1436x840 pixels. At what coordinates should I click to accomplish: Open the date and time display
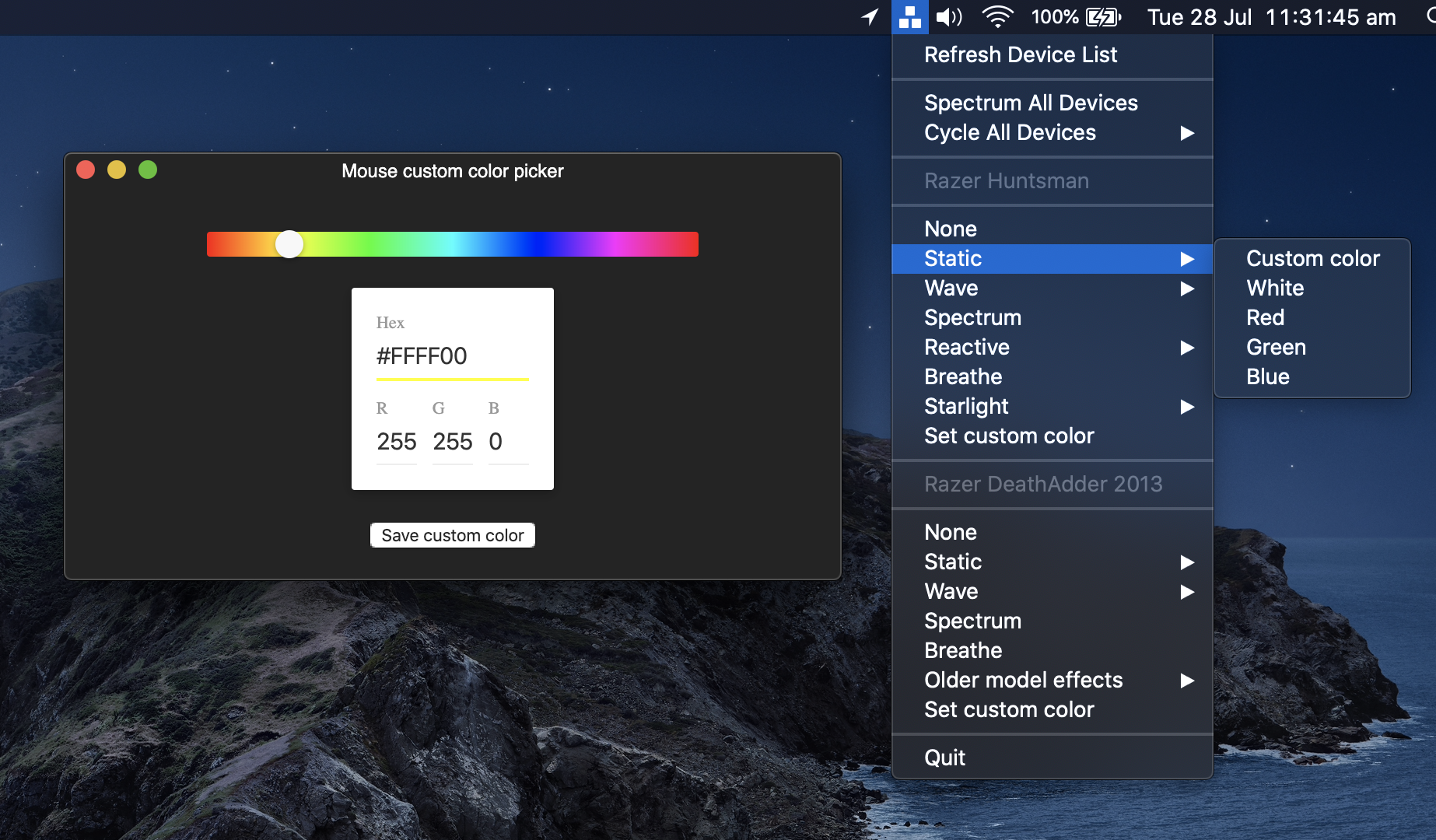click(1272, 17)
